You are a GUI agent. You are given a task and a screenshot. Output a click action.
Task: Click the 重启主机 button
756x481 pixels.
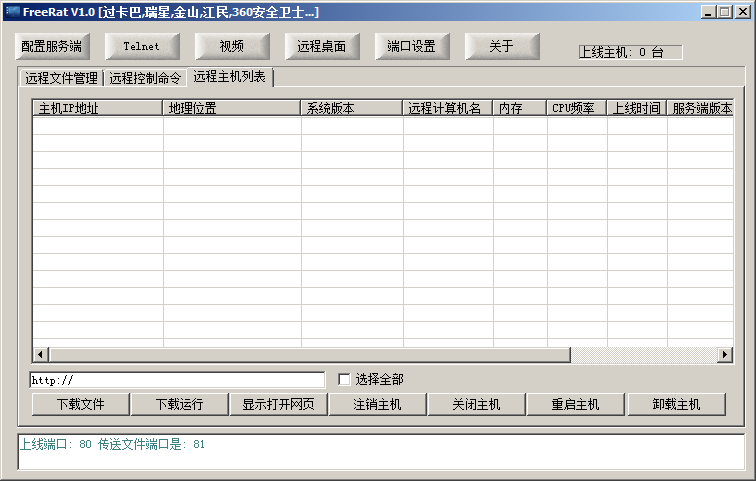575,404
